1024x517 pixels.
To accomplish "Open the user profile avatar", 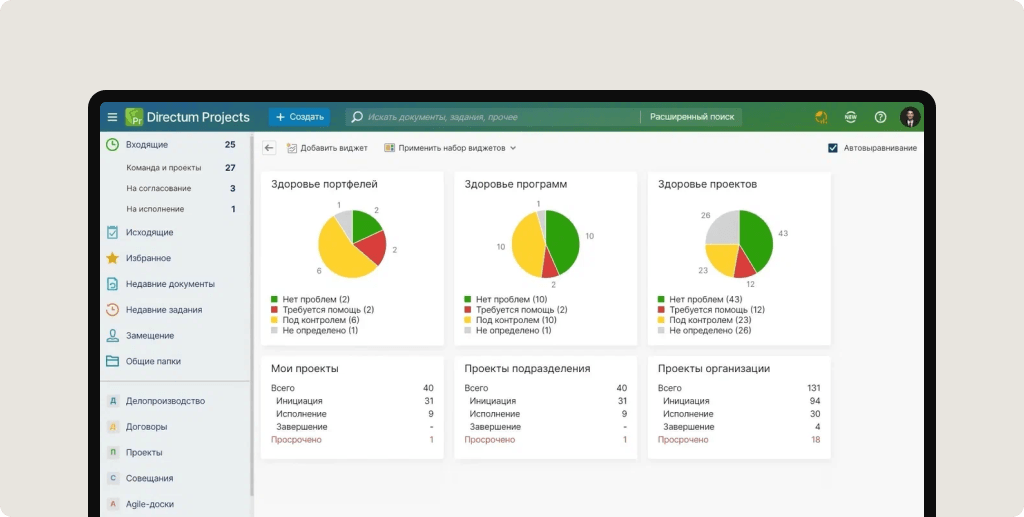I will pos(909,117).
